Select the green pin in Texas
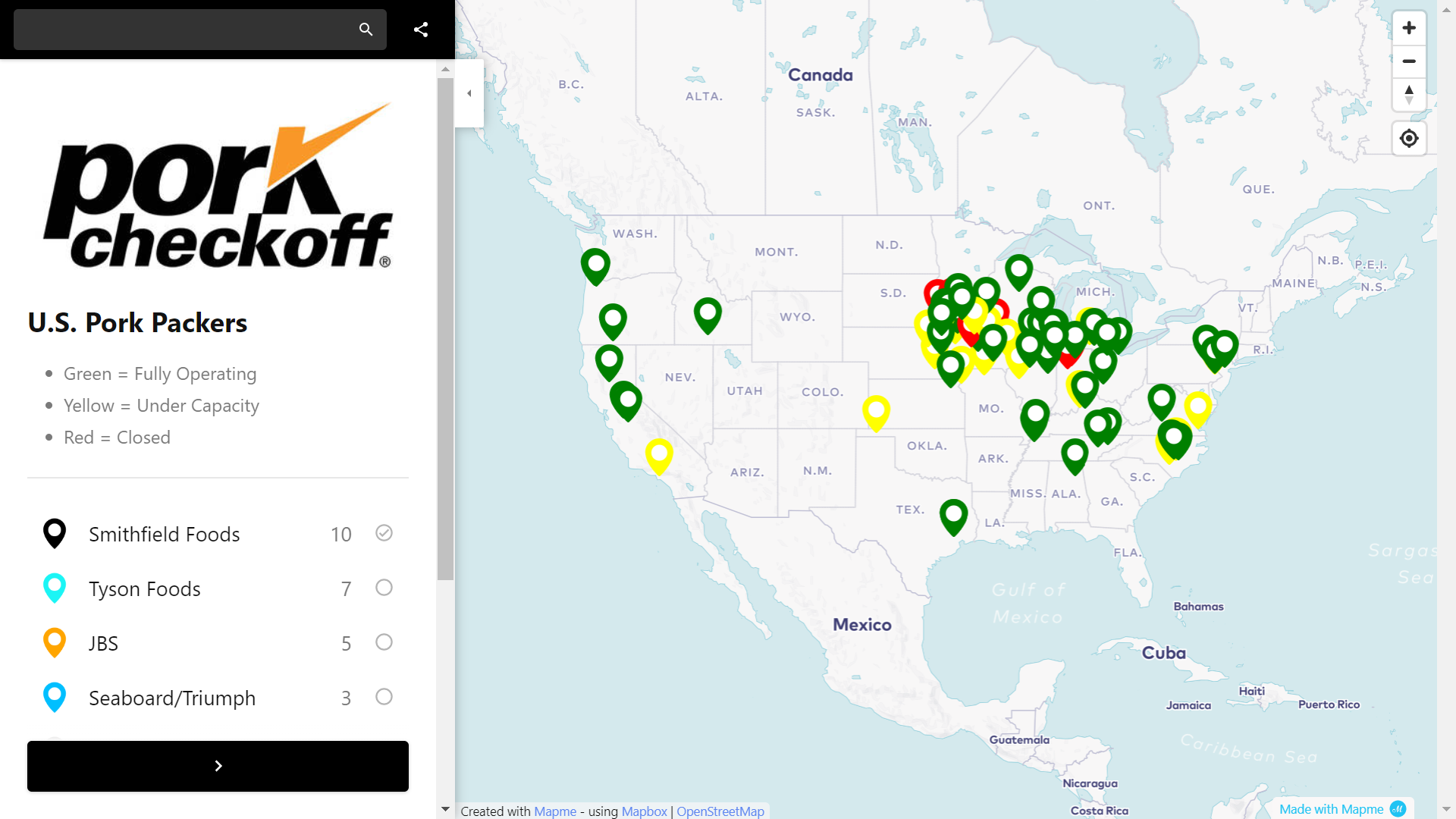This screenshot has height=819, width=1456. point(954,516)
